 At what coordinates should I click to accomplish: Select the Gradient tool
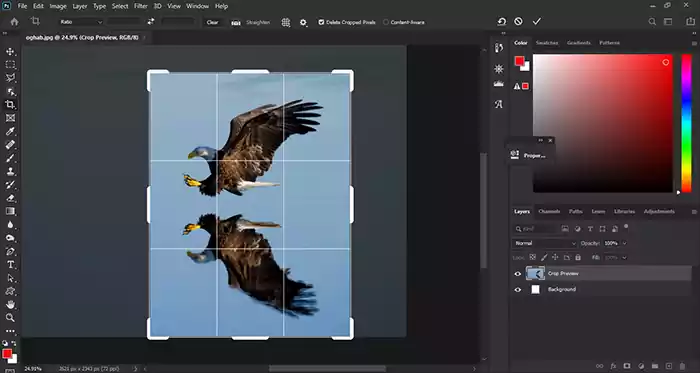click(x=10, y=211)
